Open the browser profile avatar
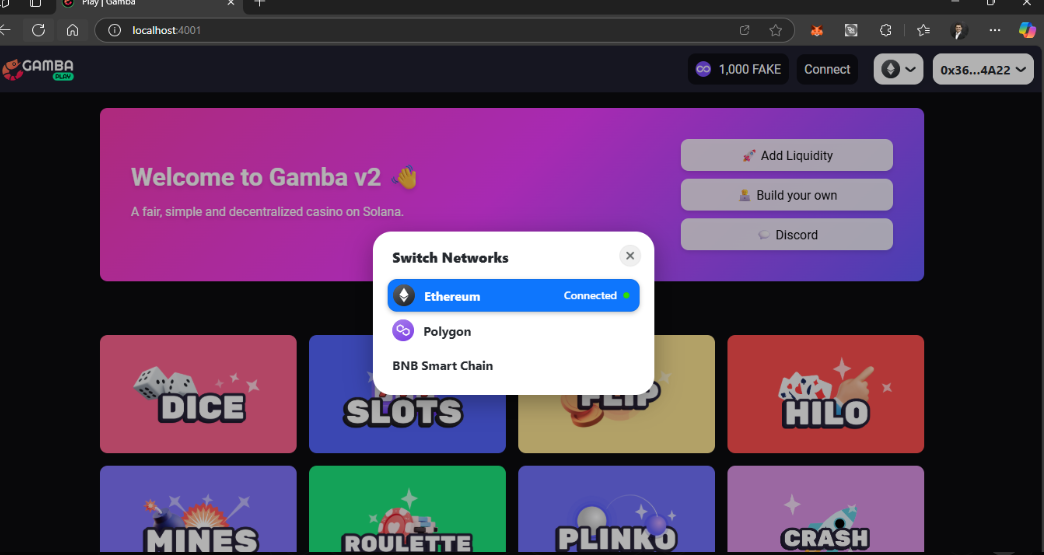This screenshot has width=1044, height=555. [958, 30]
